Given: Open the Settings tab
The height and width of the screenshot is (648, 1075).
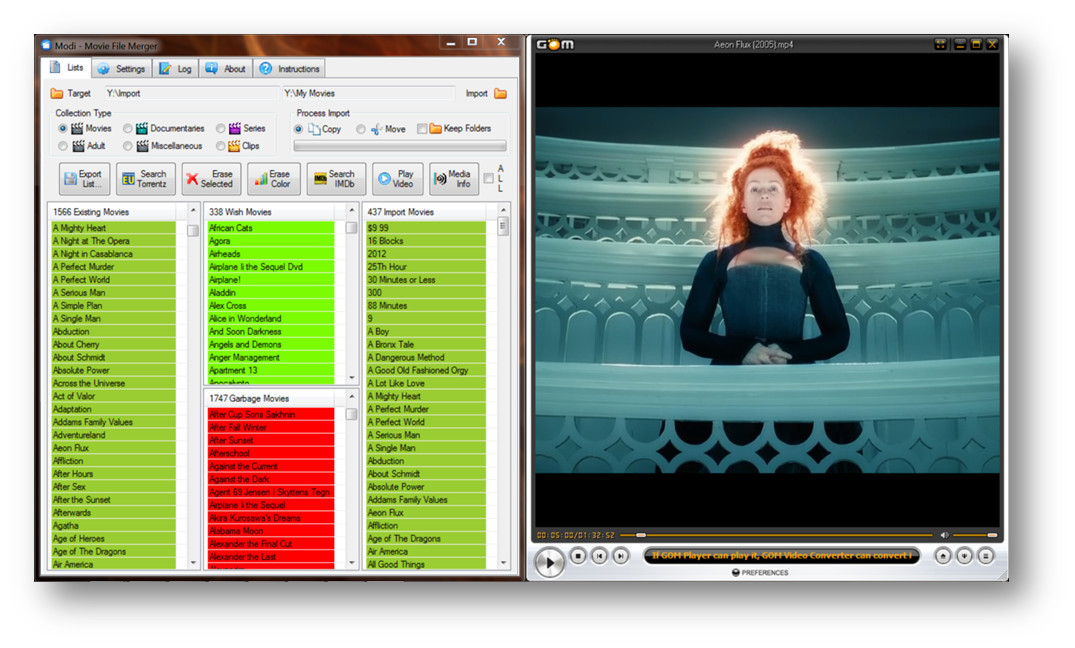Looking at the screenshot, I should click(x=121, y=69).
